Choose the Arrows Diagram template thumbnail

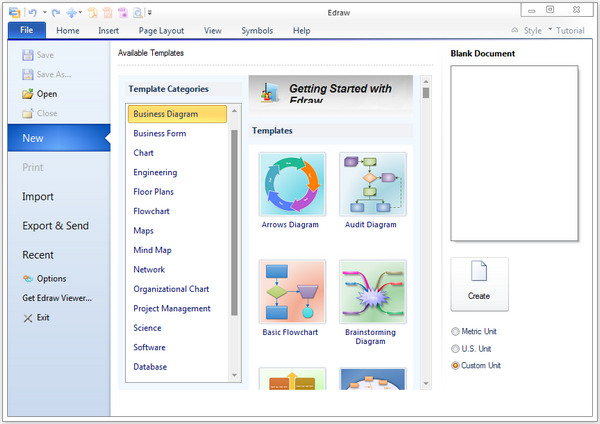(292, 184)
